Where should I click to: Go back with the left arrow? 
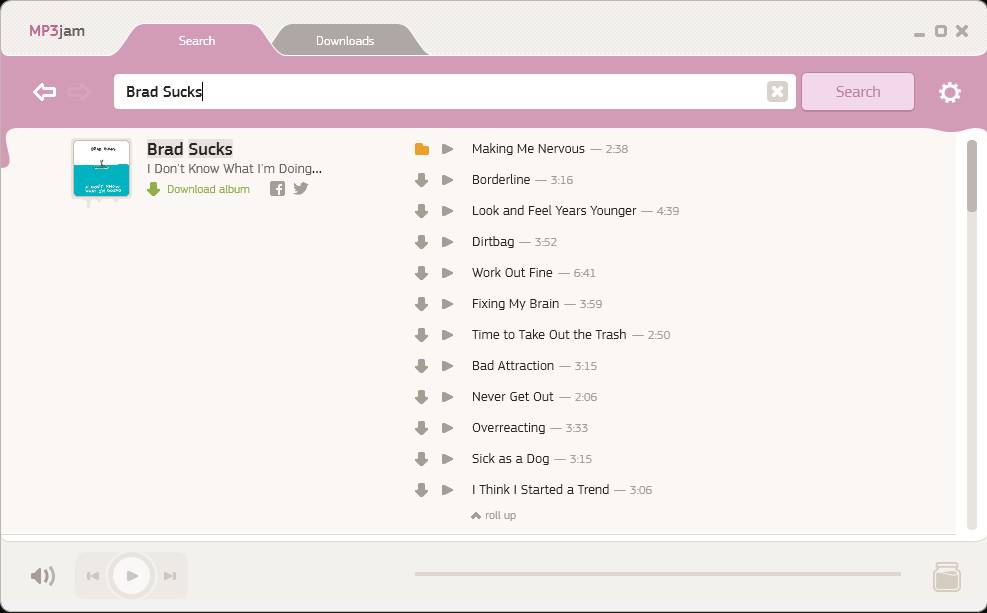[x=44, y=92]
